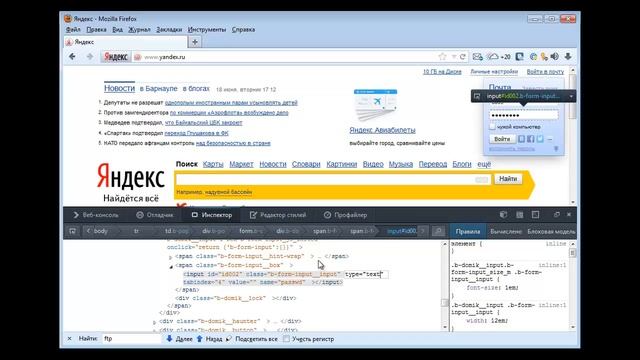The image size is (640, 360).
Task: Close the developer tools with the X icon
Action: coord(569,214)
